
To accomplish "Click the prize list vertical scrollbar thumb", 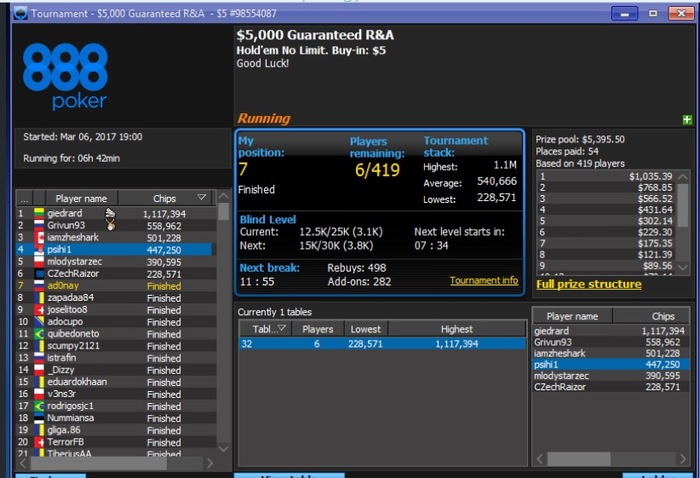I will [x=683, y=205].
